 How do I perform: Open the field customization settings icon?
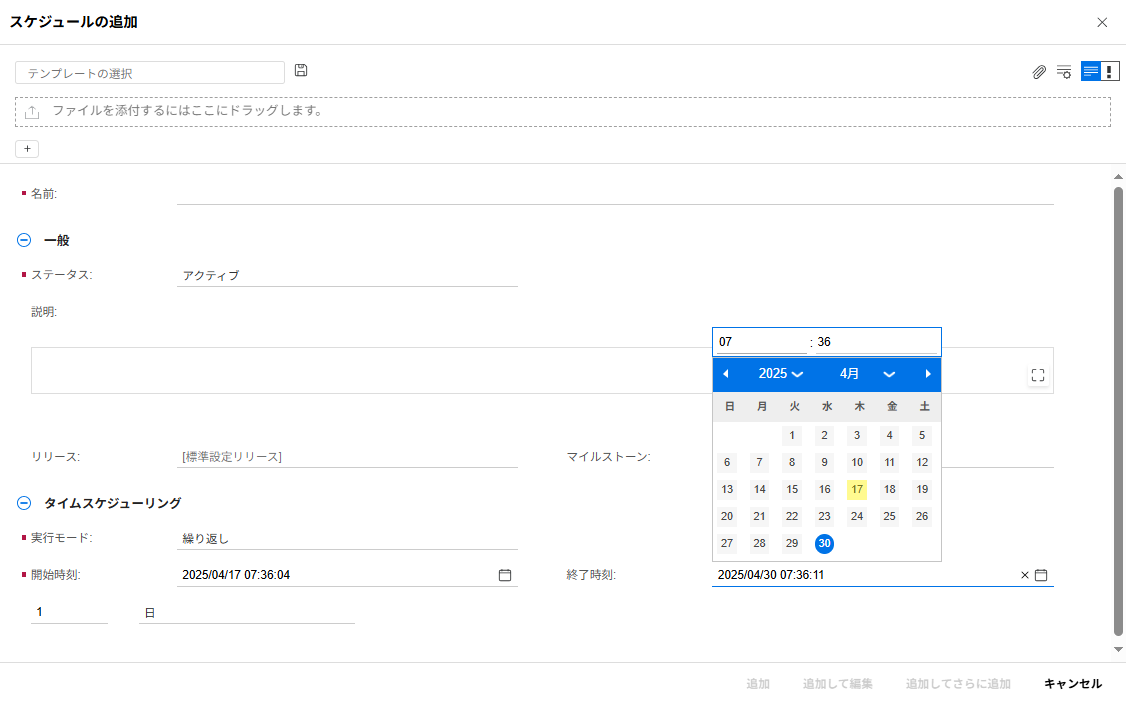pyautogui.click(x=1064, y=72)
